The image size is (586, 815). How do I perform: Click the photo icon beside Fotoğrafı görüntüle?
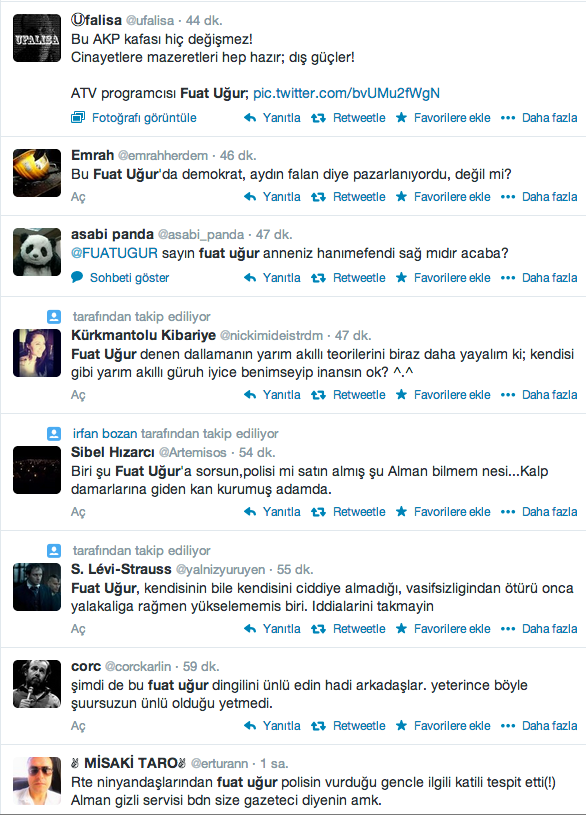point(78,117)
